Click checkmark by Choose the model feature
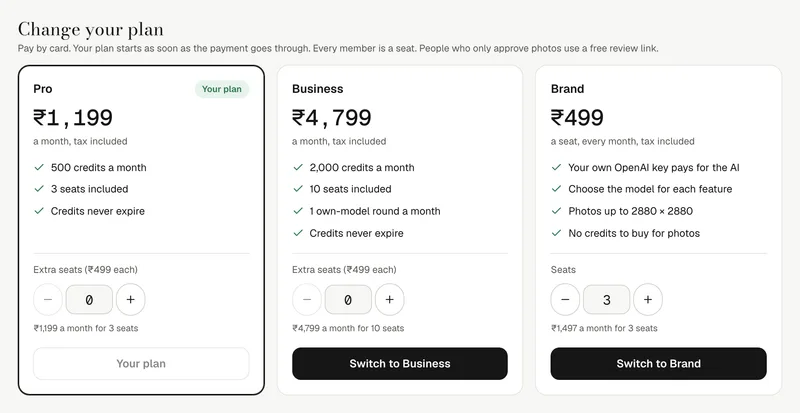Image resolution: width=800 pixels, height=413 pixels. pyautogui.click(x=557, y=189)
